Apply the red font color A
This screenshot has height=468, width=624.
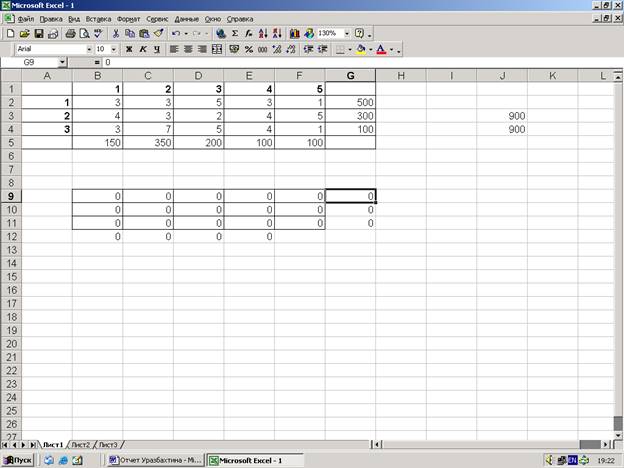point(381,49)
